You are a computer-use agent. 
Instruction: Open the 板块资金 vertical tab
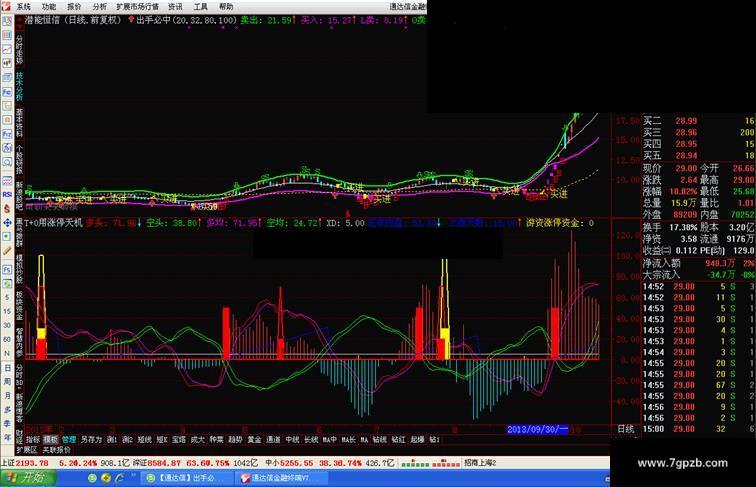19,306
